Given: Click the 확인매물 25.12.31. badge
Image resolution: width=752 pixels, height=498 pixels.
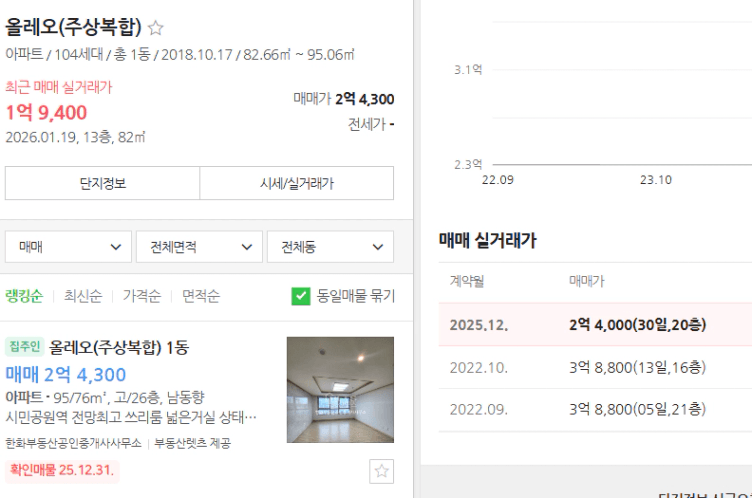Looking at the screenshot, I should tap(62, 470).
